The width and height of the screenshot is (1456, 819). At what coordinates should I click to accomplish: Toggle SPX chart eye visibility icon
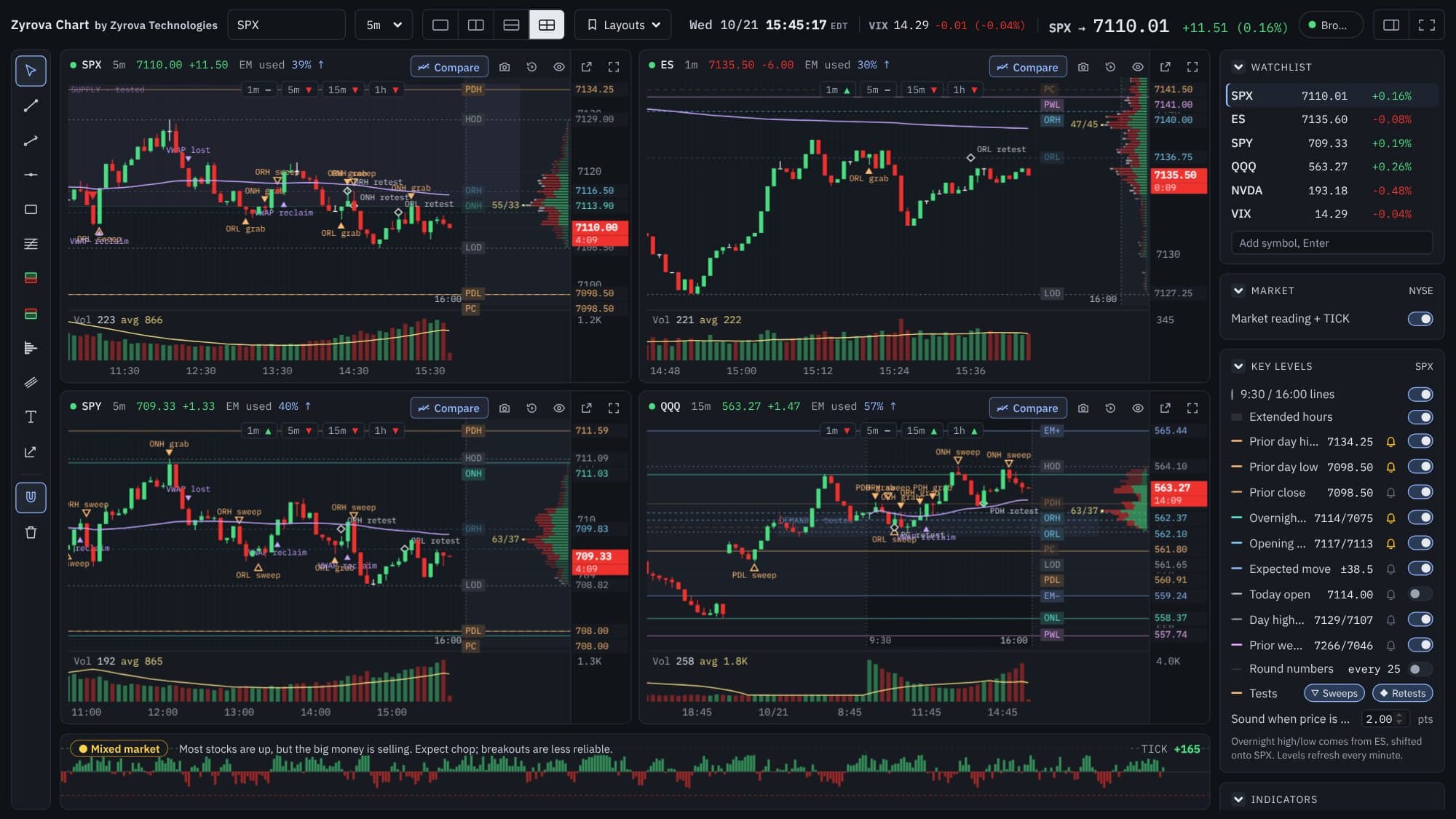click(x=559, y=67)
